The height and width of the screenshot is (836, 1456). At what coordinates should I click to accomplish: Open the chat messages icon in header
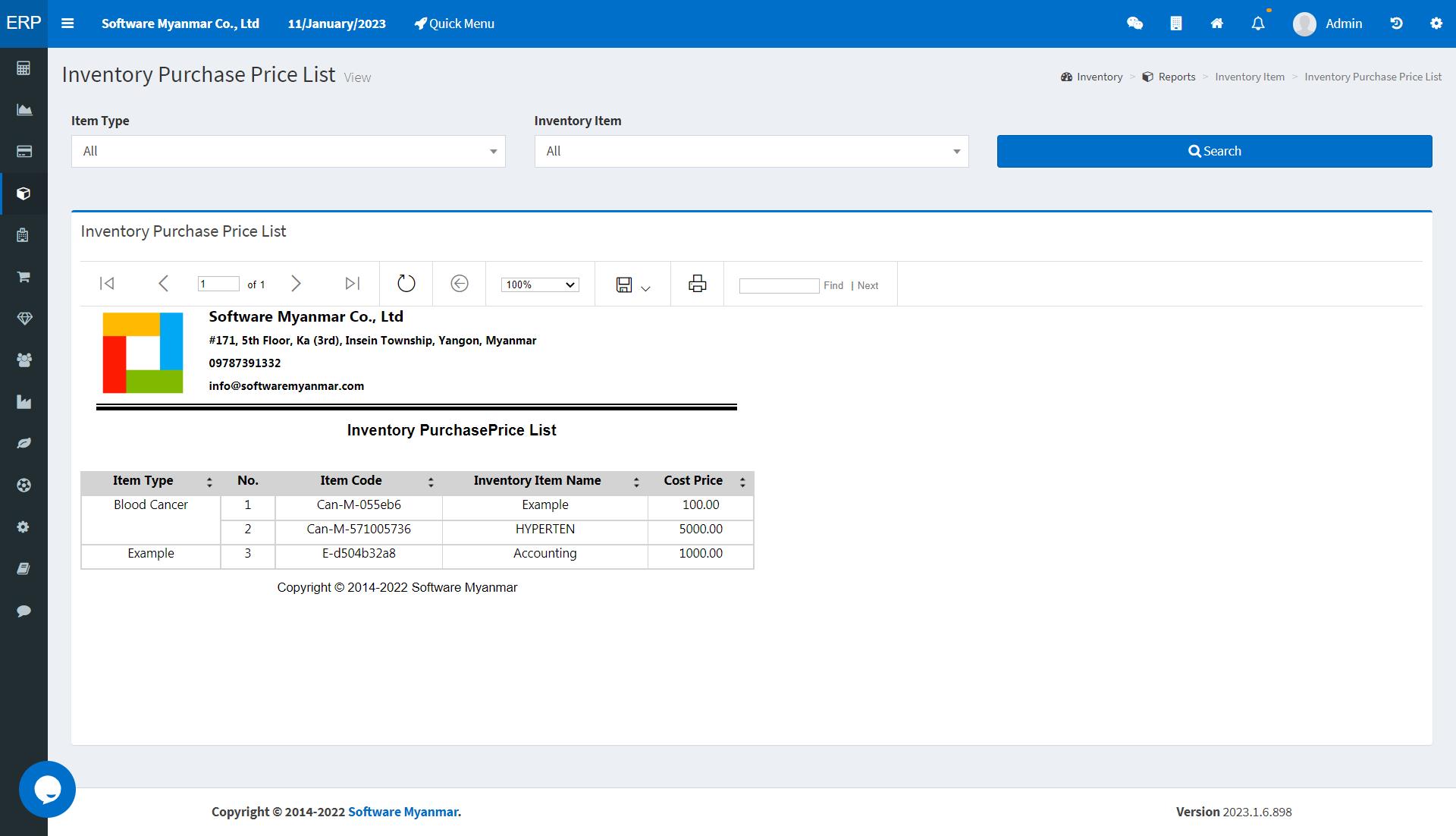[1134, 24]
